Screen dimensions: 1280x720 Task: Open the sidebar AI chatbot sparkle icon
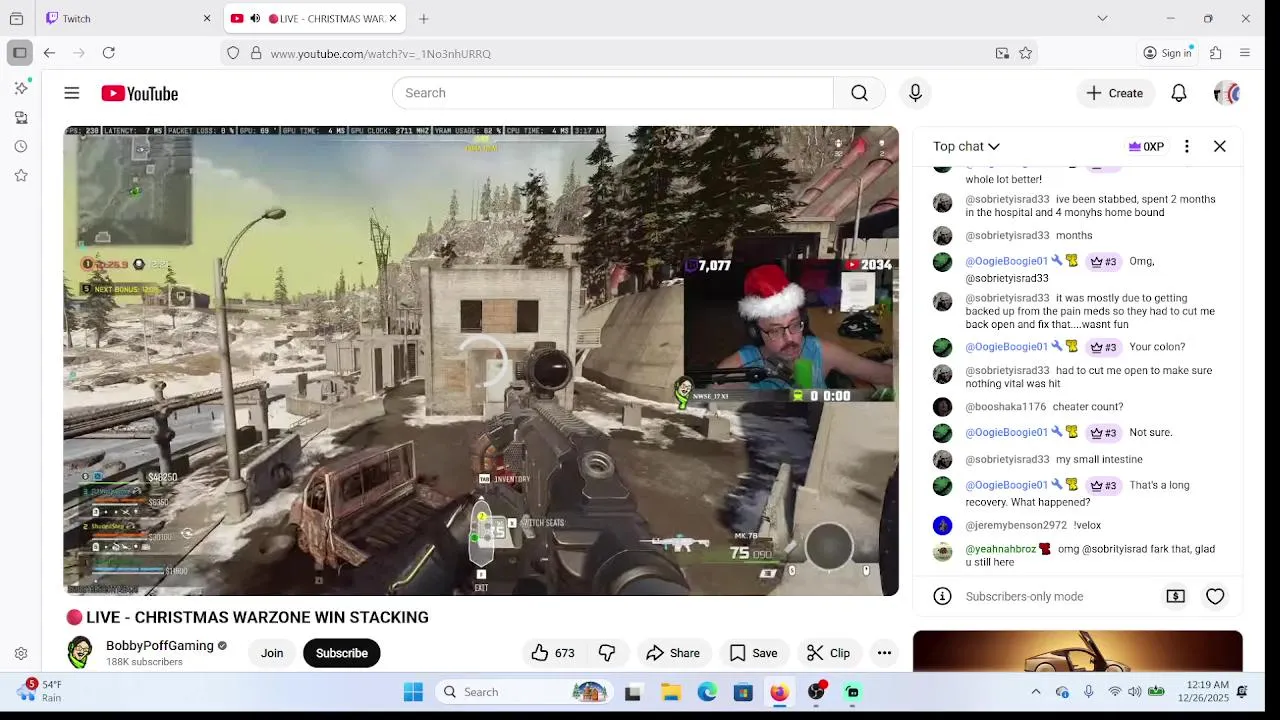click(21, 88)
